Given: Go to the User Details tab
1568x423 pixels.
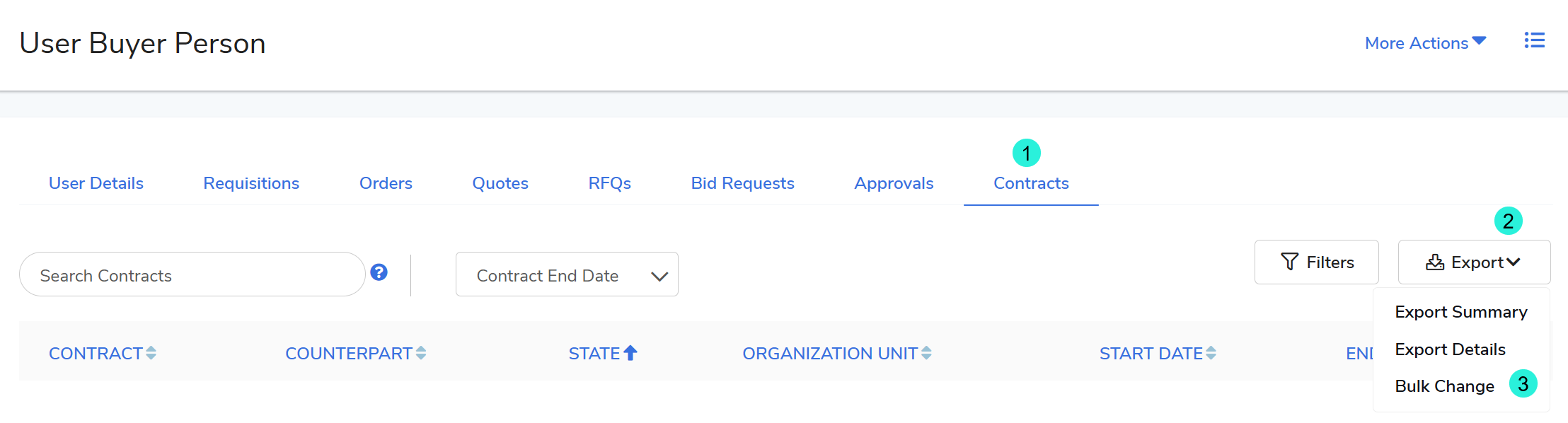Looking at the screenshot, I should coord(96,183).
